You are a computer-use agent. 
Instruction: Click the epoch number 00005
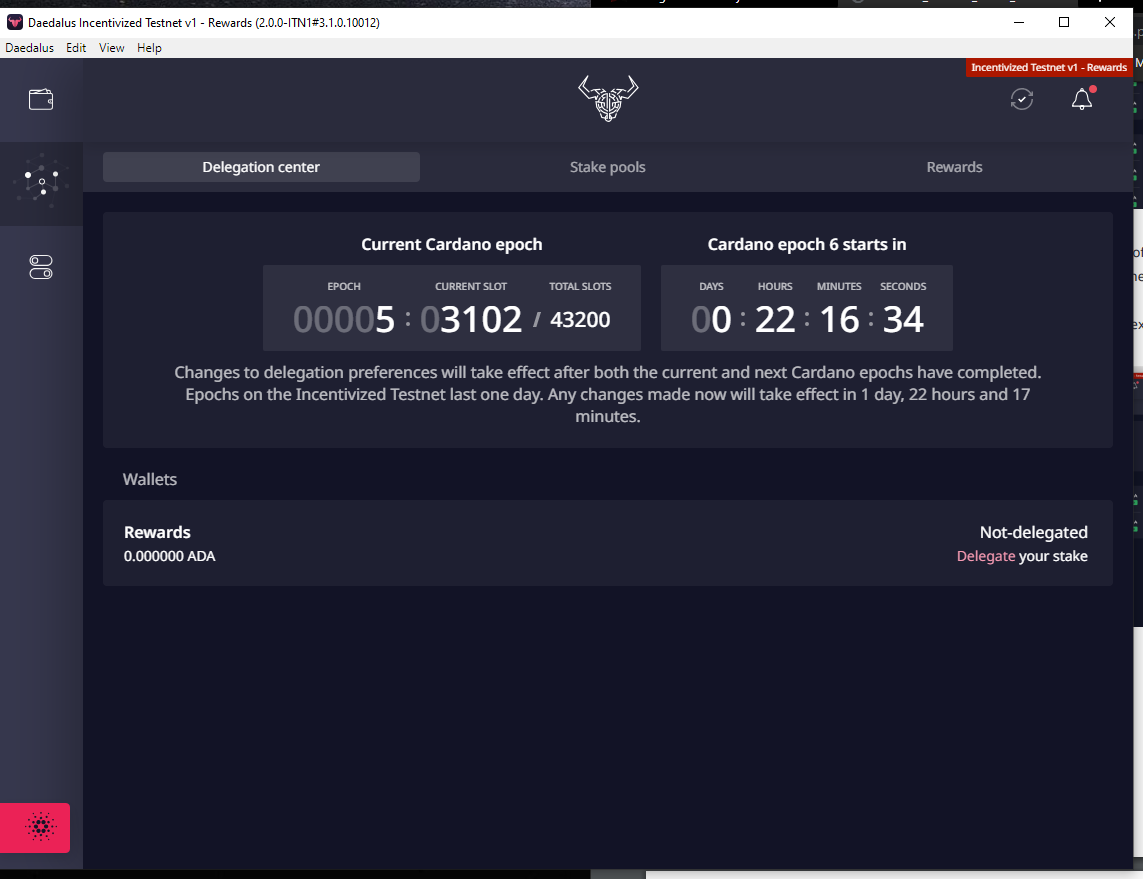343,319
